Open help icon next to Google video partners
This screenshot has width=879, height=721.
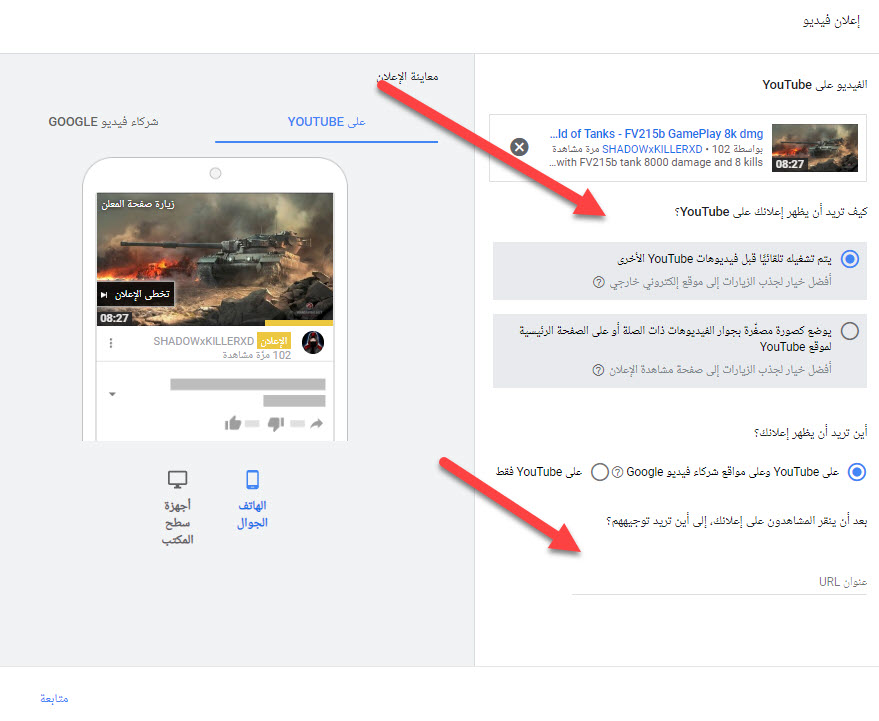pyautogui.click(x=617, y=473)
